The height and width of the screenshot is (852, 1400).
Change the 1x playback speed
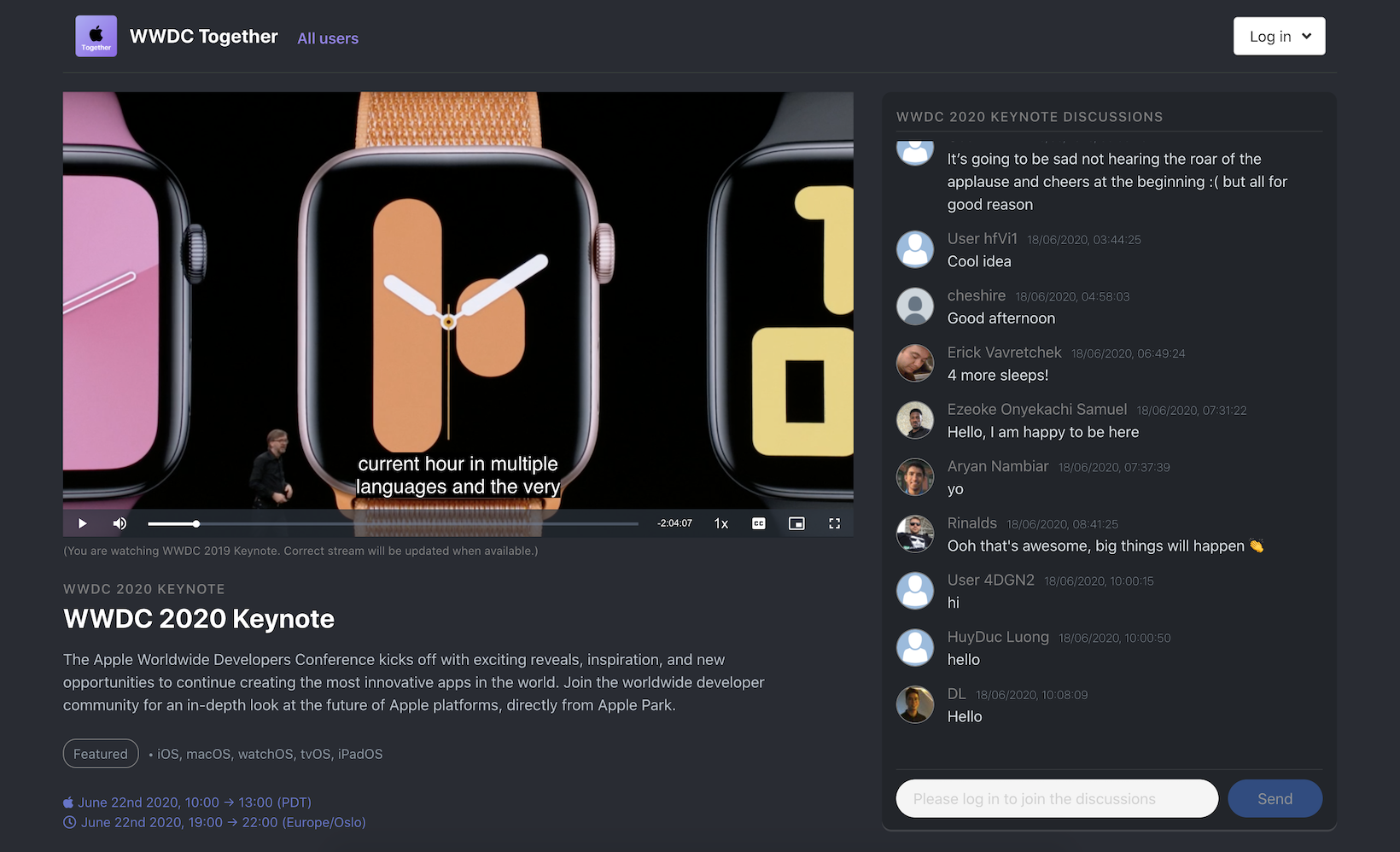click(721, 523)
